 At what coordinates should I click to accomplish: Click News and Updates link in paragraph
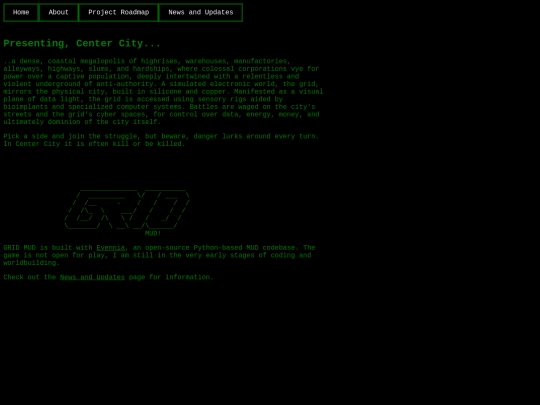pyautogui.click(x=92, y=277)
